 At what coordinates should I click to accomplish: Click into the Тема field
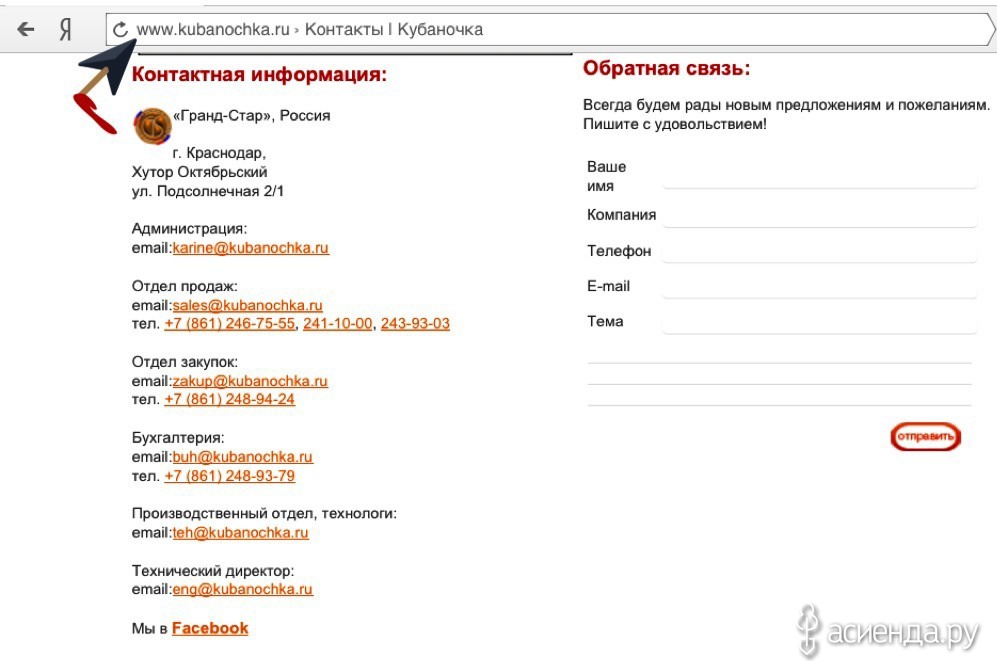pyautogui.click(x=819, y=323)
